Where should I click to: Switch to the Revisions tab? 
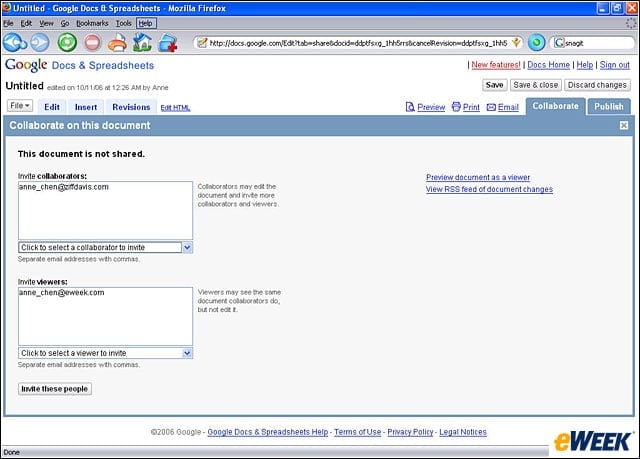(x=131, y=107)
